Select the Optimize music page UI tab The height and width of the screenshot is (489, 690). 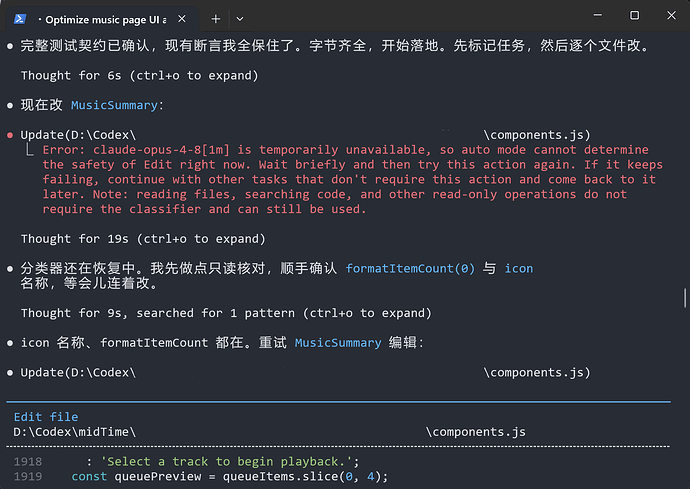[x=102, y=19]
